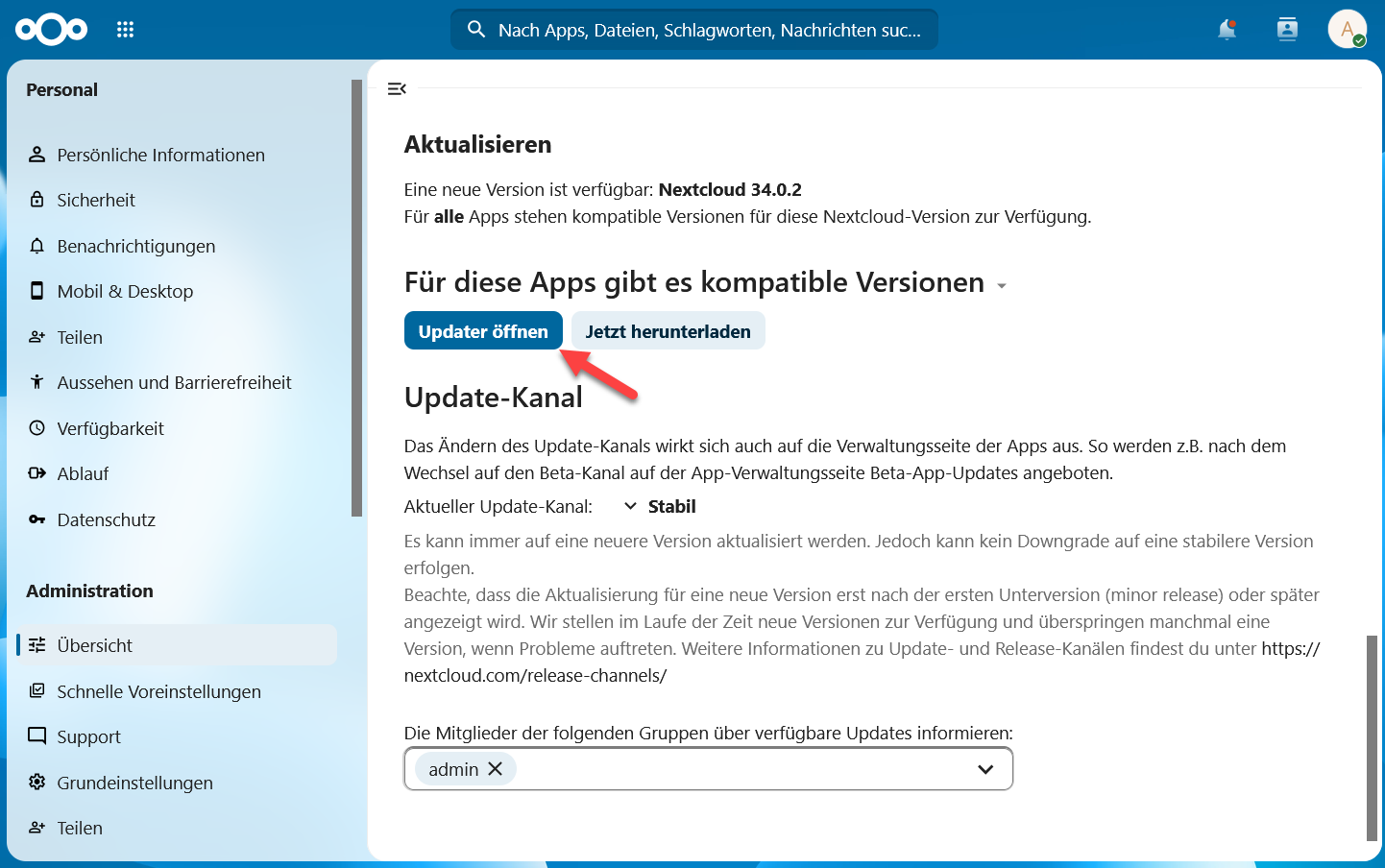Click the Nextcloud logo
This screenshot has height=868, width=1385.
point(51,30)
